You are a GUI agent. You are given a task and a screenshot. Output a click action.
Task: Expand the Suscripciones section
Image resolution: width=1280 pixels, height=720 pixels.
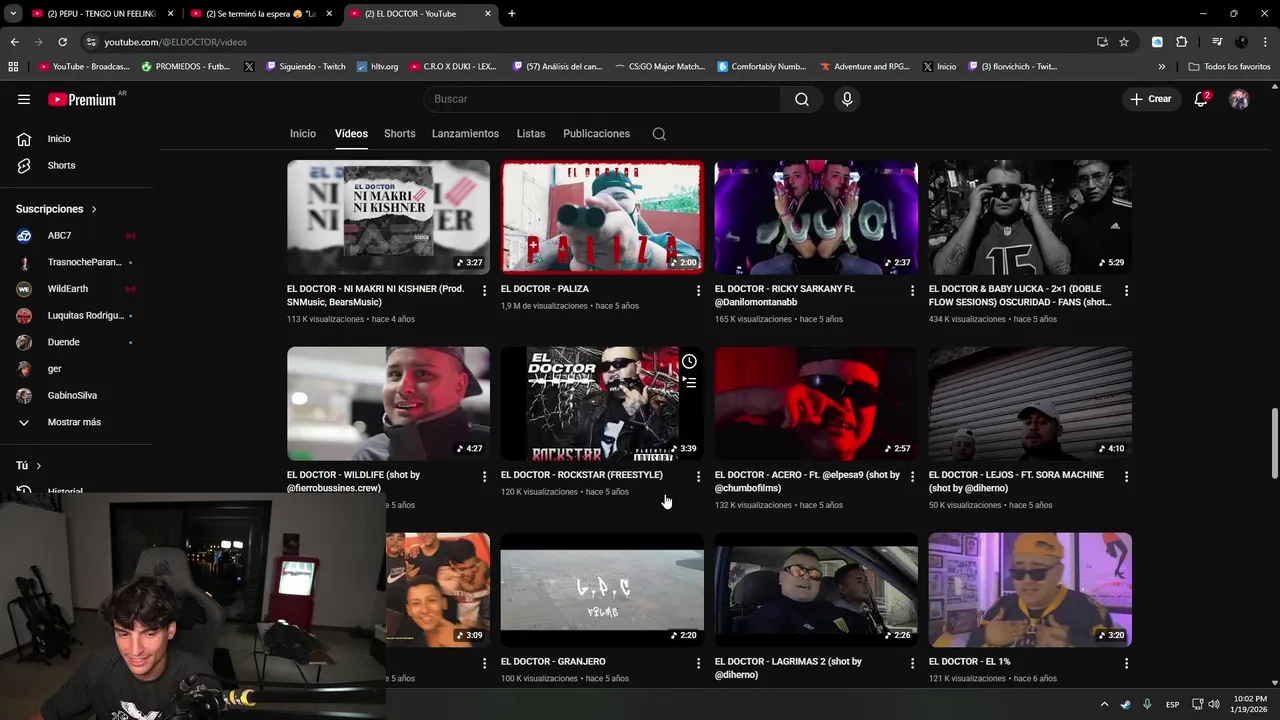pos(56,209)
